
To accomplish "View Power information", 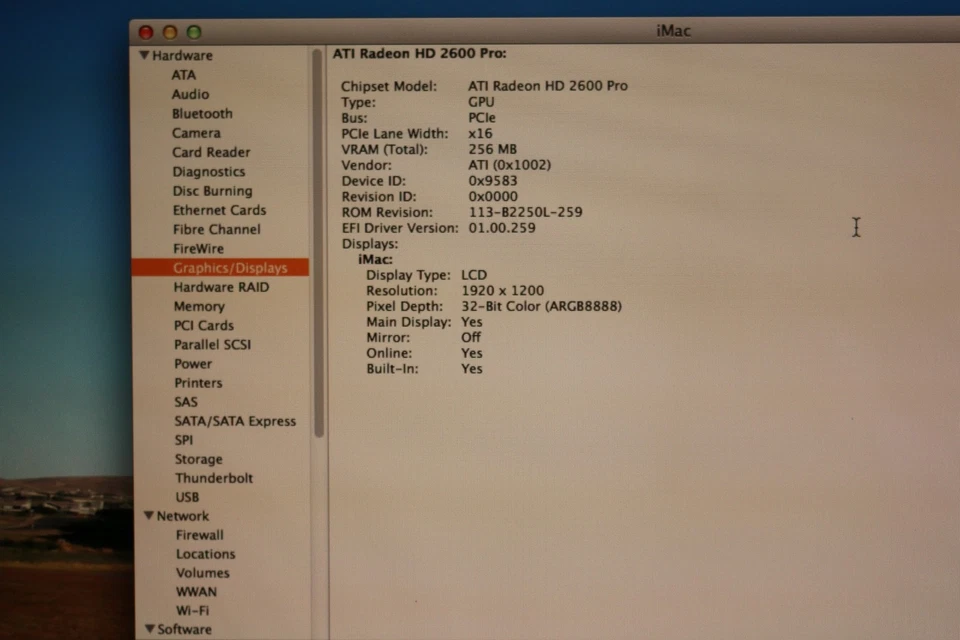I will 192,363.
